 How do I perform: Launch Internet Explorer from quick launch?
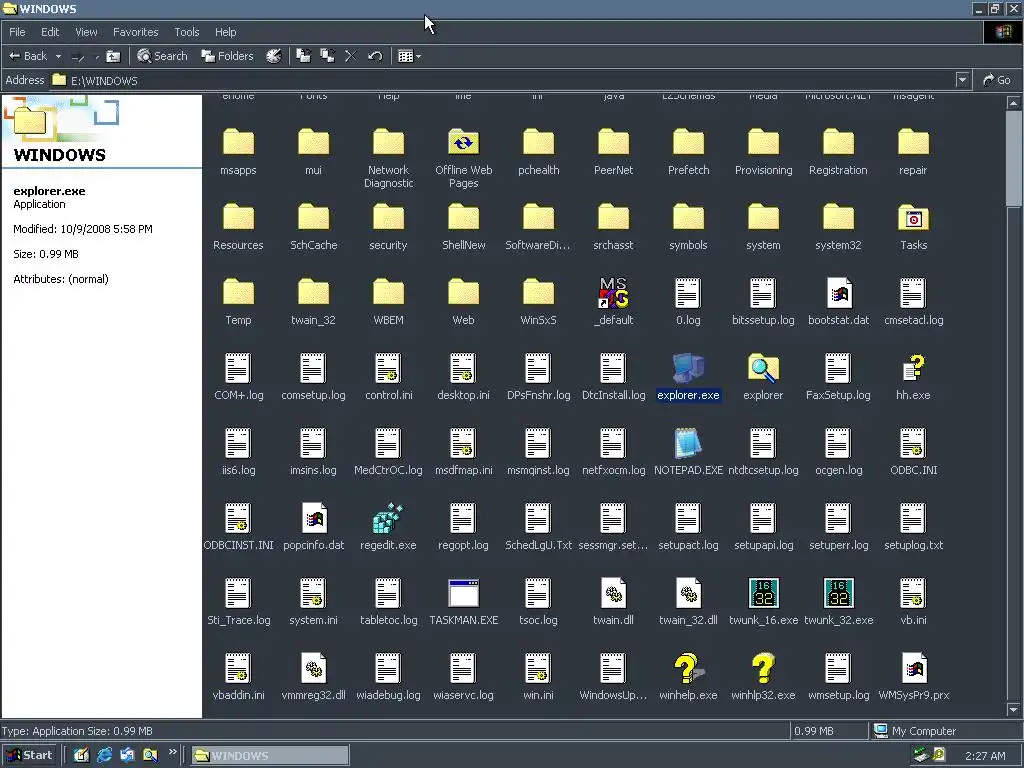coord(104,756)
